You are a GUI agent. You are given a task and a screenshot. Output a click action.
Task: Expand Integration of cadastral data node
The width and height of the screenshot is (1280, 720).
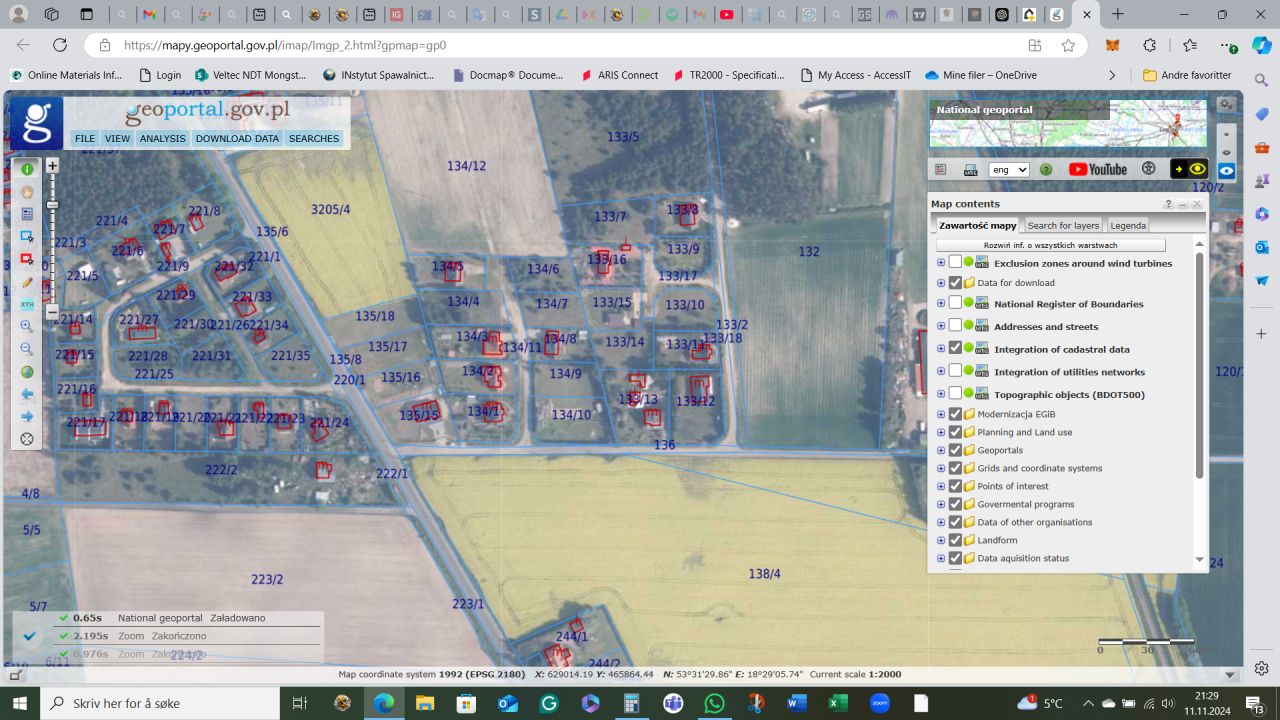click(941, 349)
